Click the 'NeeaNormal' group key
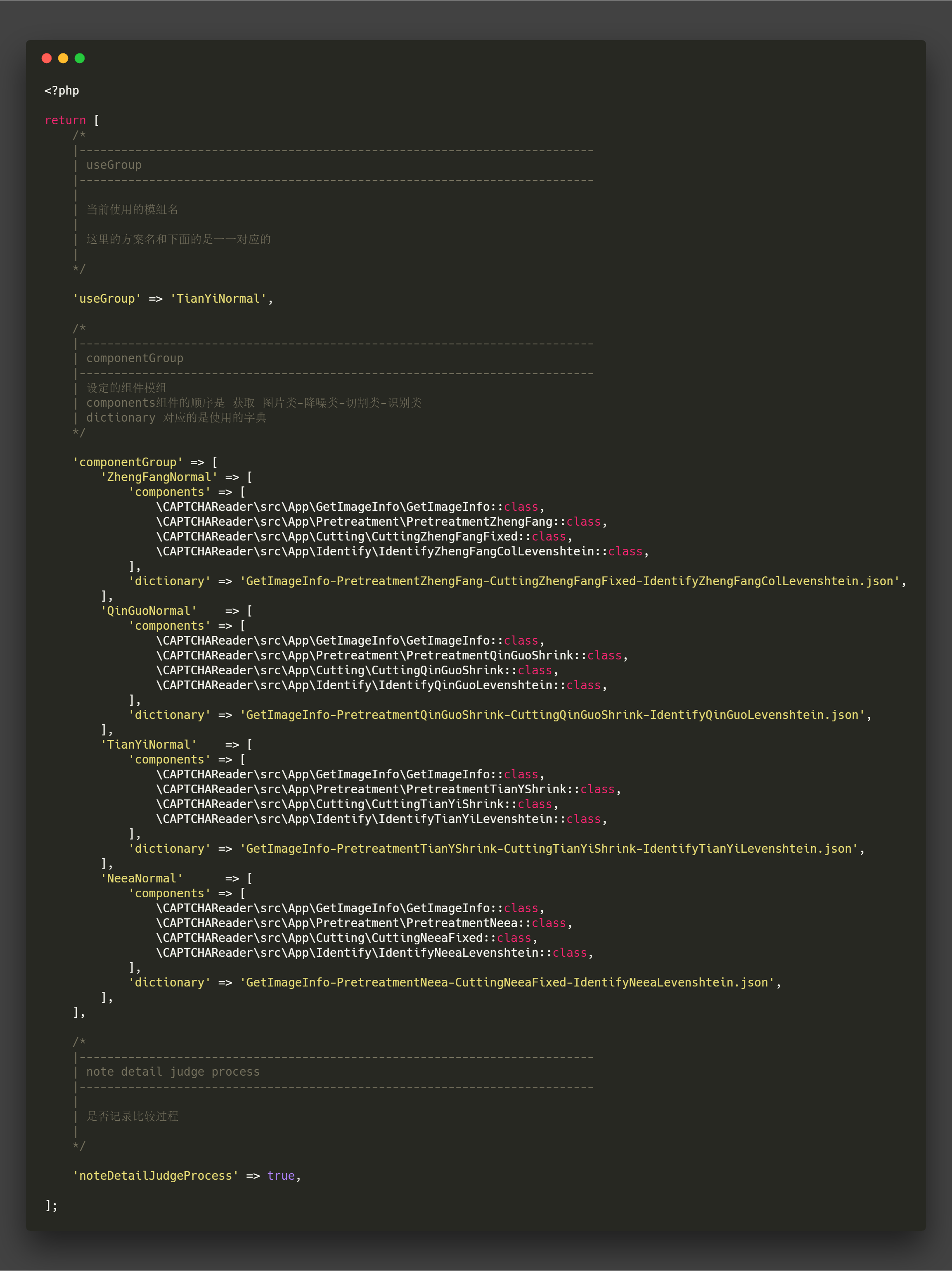This screenshot has height=1271, width=952. (142, 878)
